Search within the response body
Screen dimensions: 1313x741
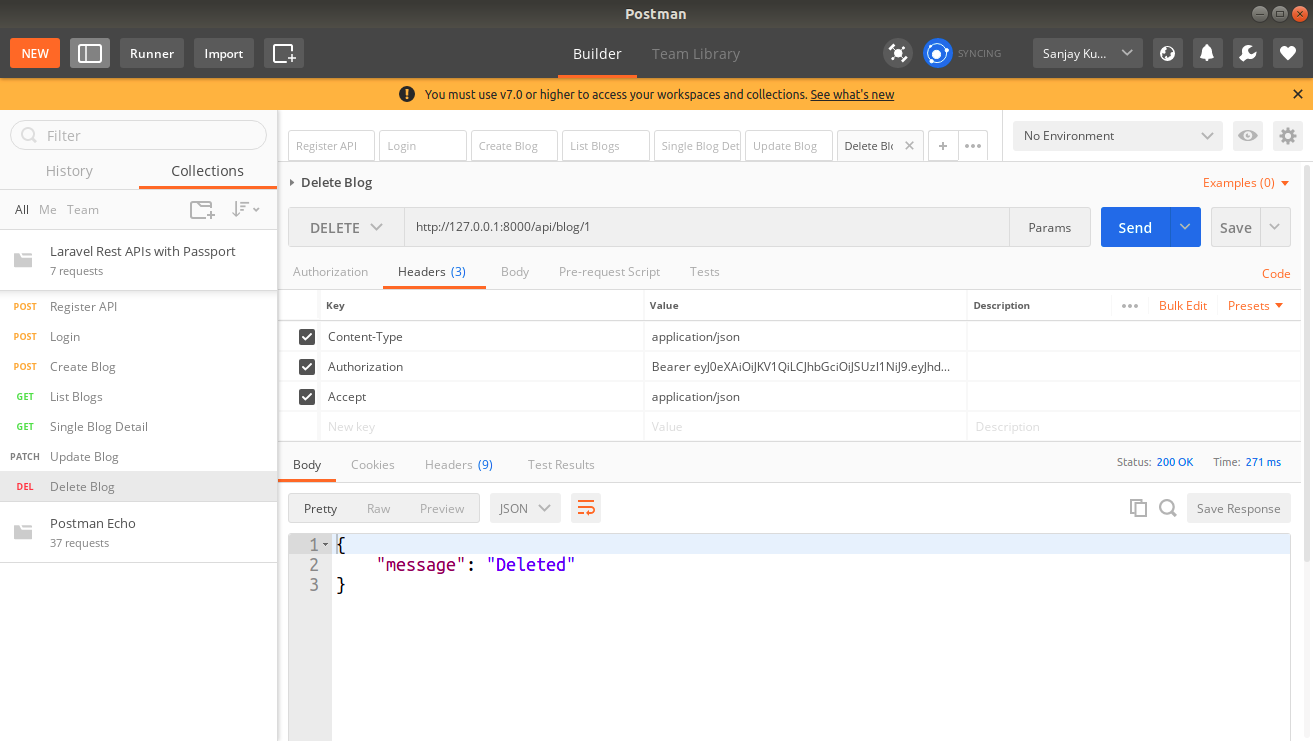(1167, 508)
